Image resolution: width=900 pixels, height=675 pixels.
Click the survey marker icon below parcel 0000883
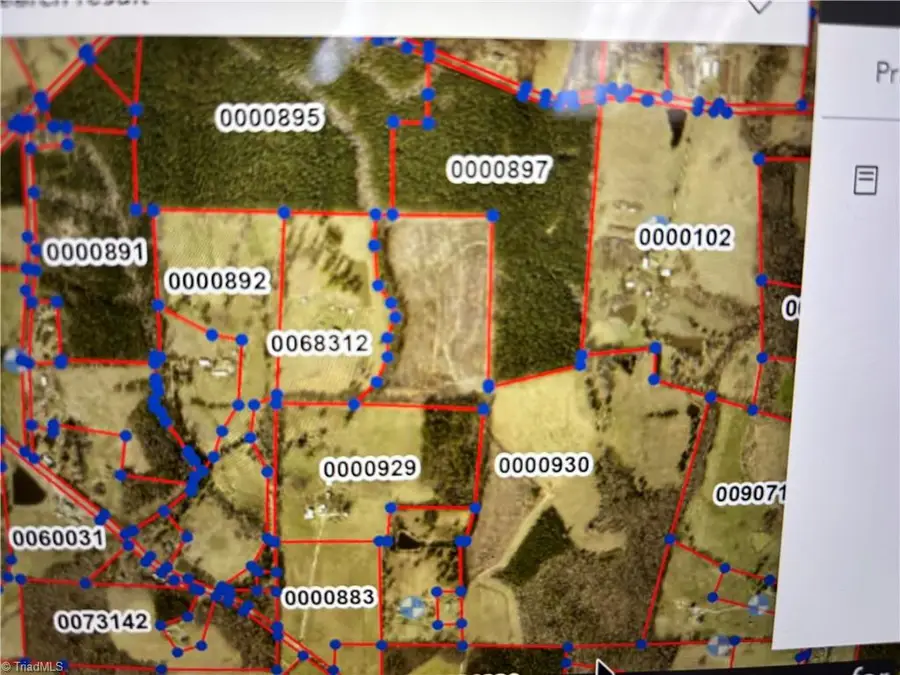pos(412,608)
